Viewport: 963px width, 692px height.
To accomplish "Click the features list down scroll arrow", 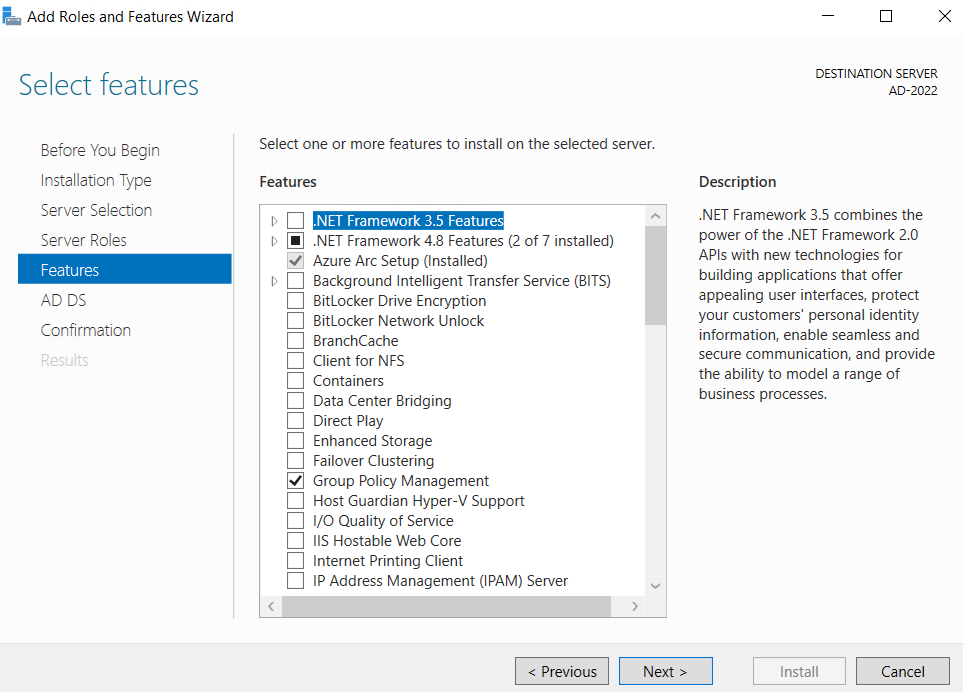I will pos(656,587).
